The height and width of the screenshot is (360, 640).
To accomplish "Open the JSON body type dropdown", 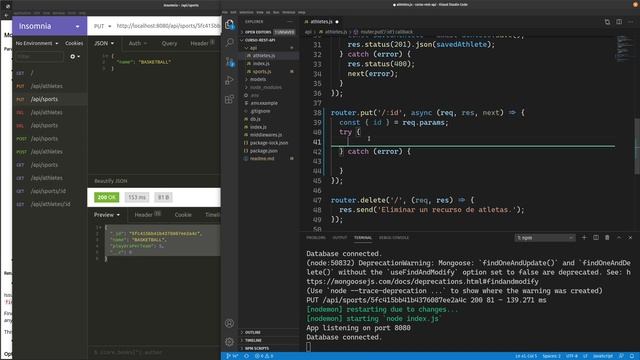I will [104, 43].
